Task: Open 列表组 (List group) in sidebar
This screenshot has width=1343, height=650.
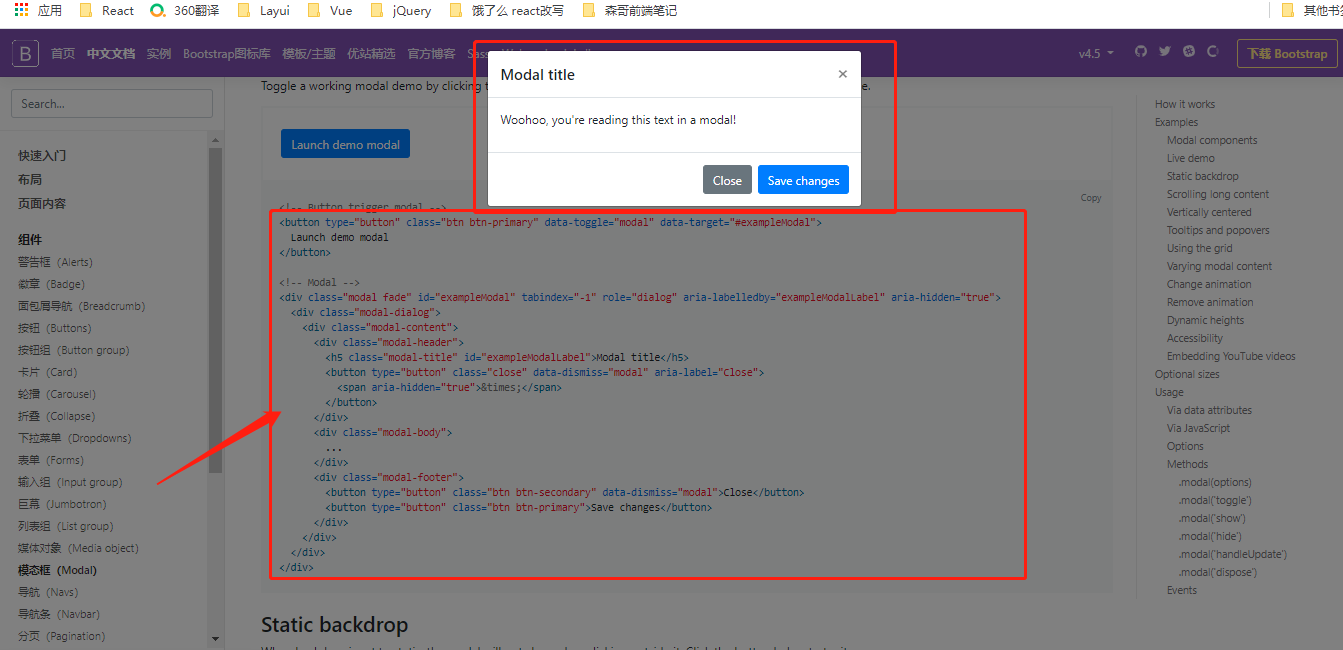Action: click(65, 526)
